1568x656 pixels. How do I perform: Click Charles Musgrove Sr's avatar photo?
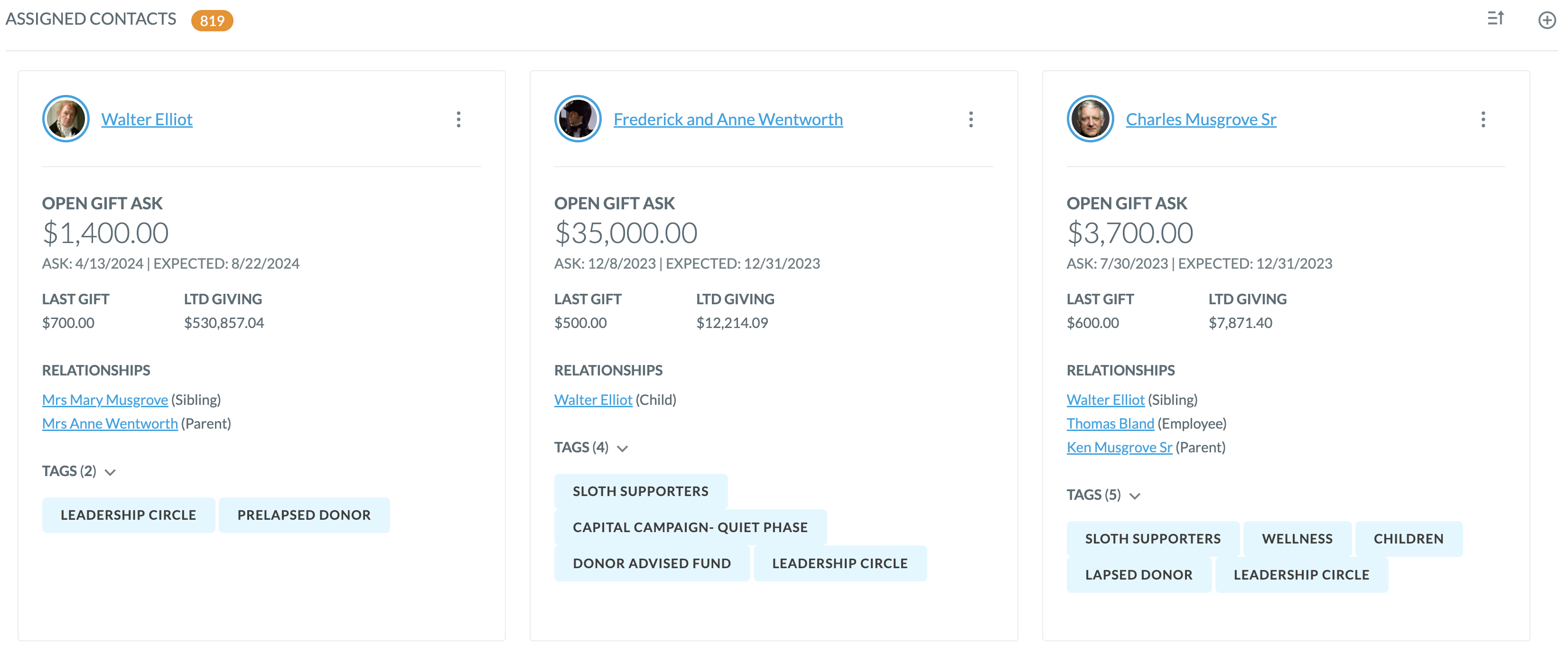pyautogui.click(x=1090, y=119)
